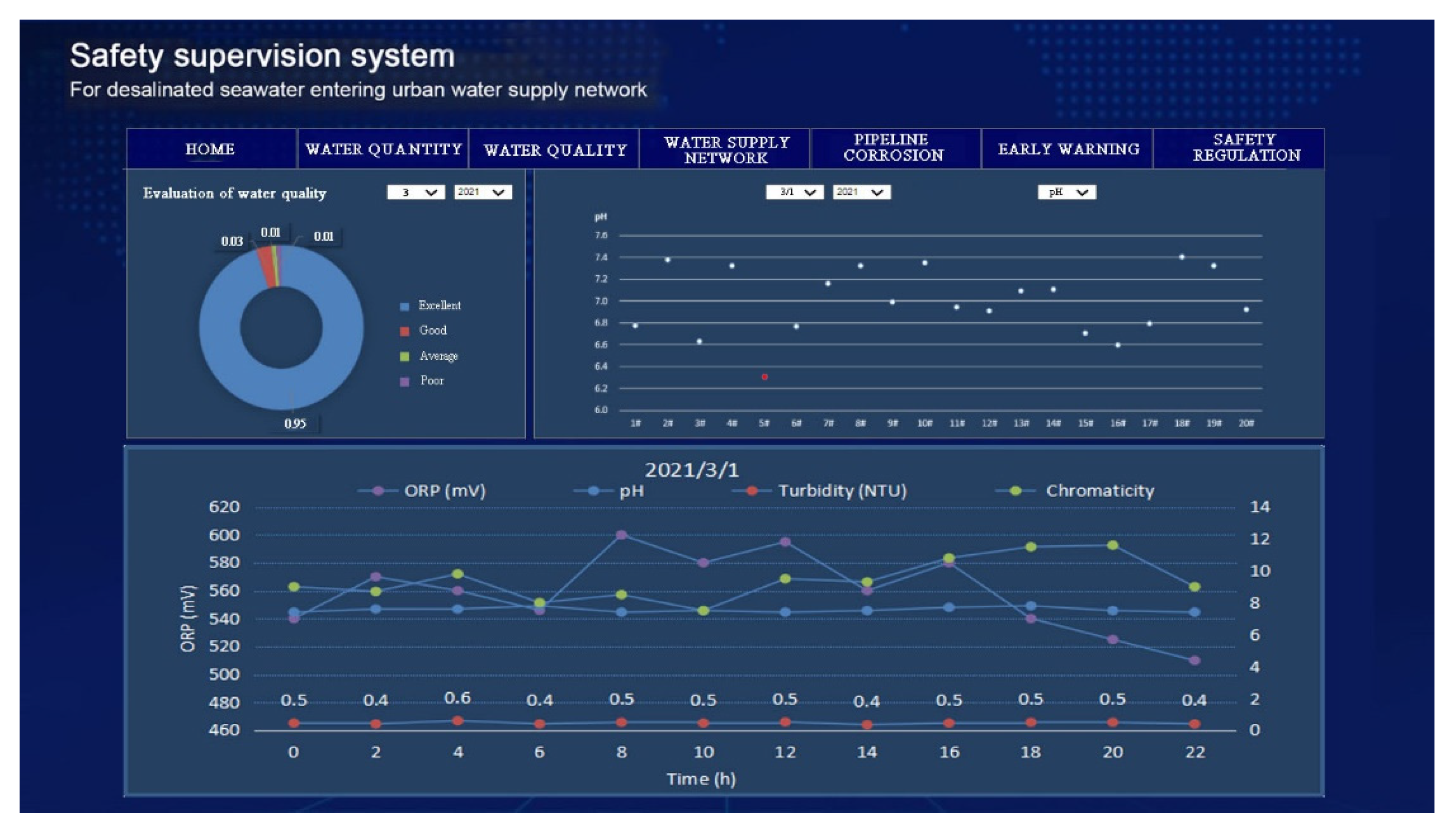Toggle the ORP (mV) legend marker

point(378,491)
